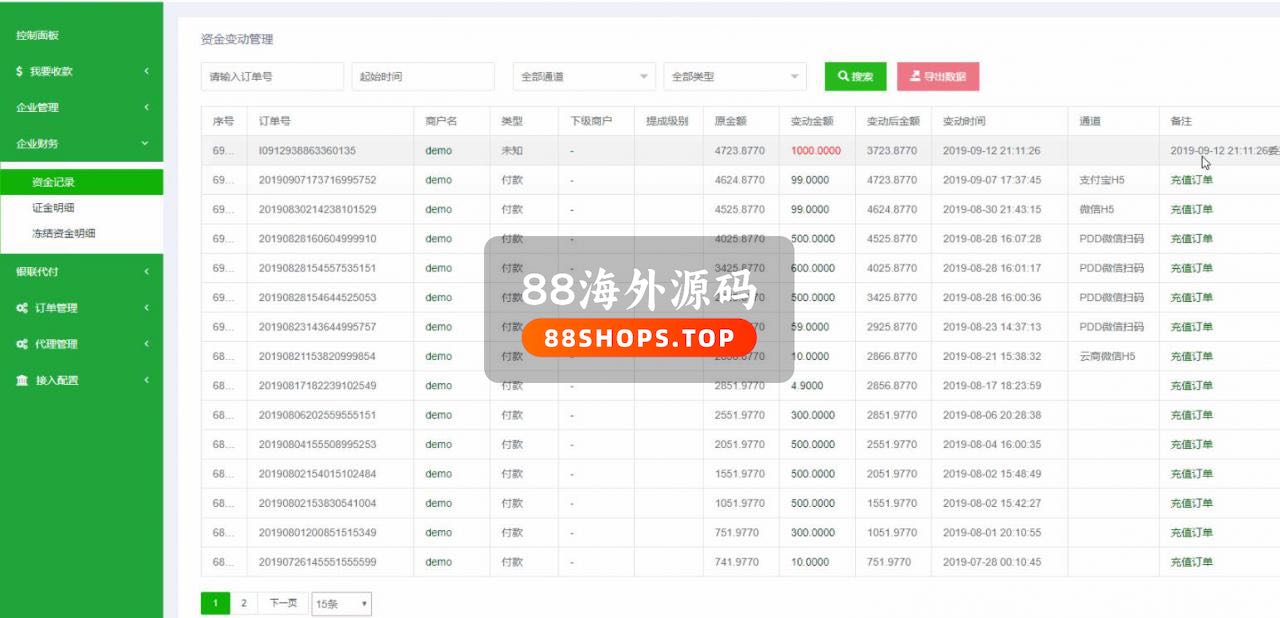
Task: Open the 全部类型 type dropdown
Action: 735,77
